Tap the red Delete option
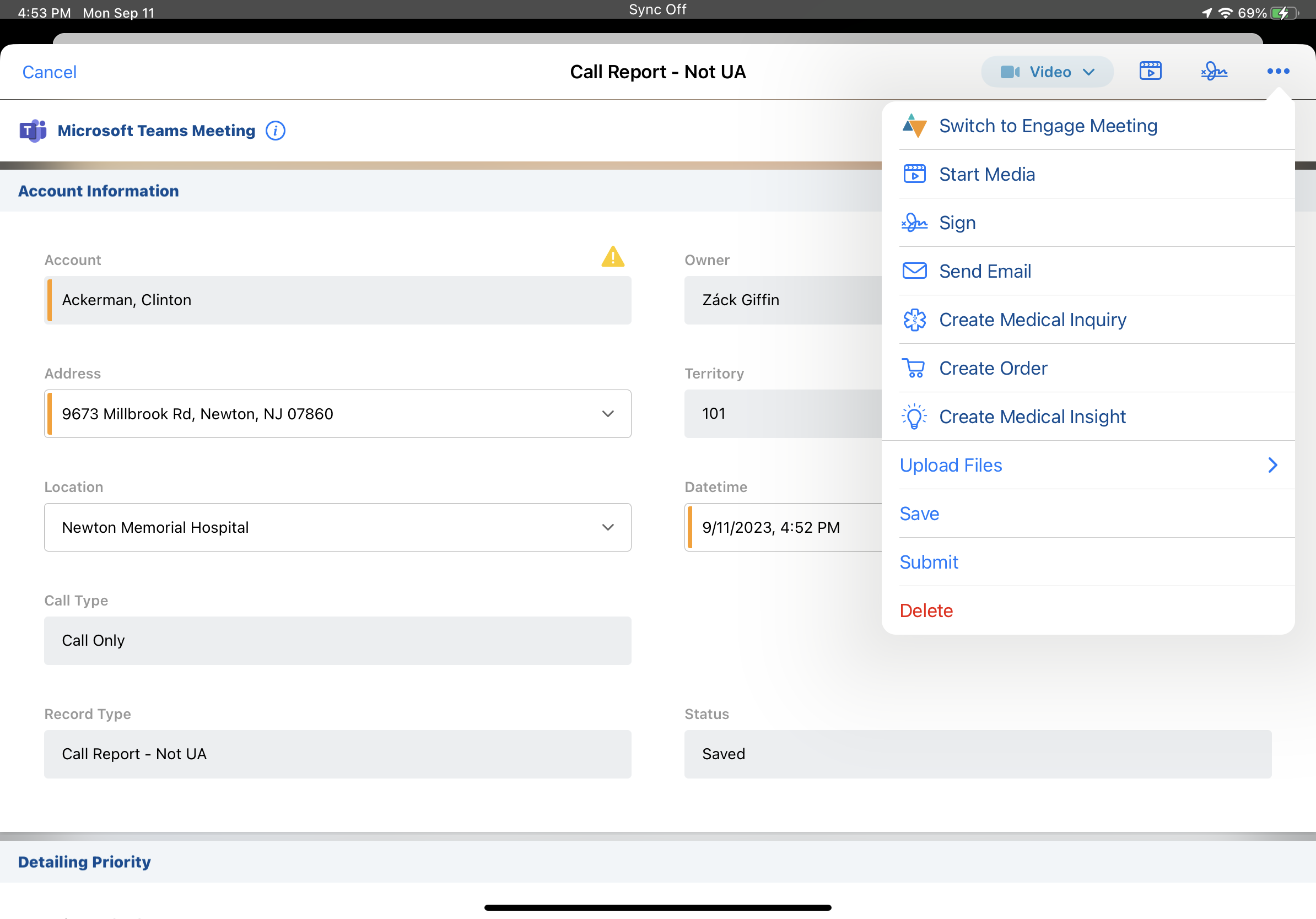The width and height of the screenshot is (1316, 919). pos(926,610)
